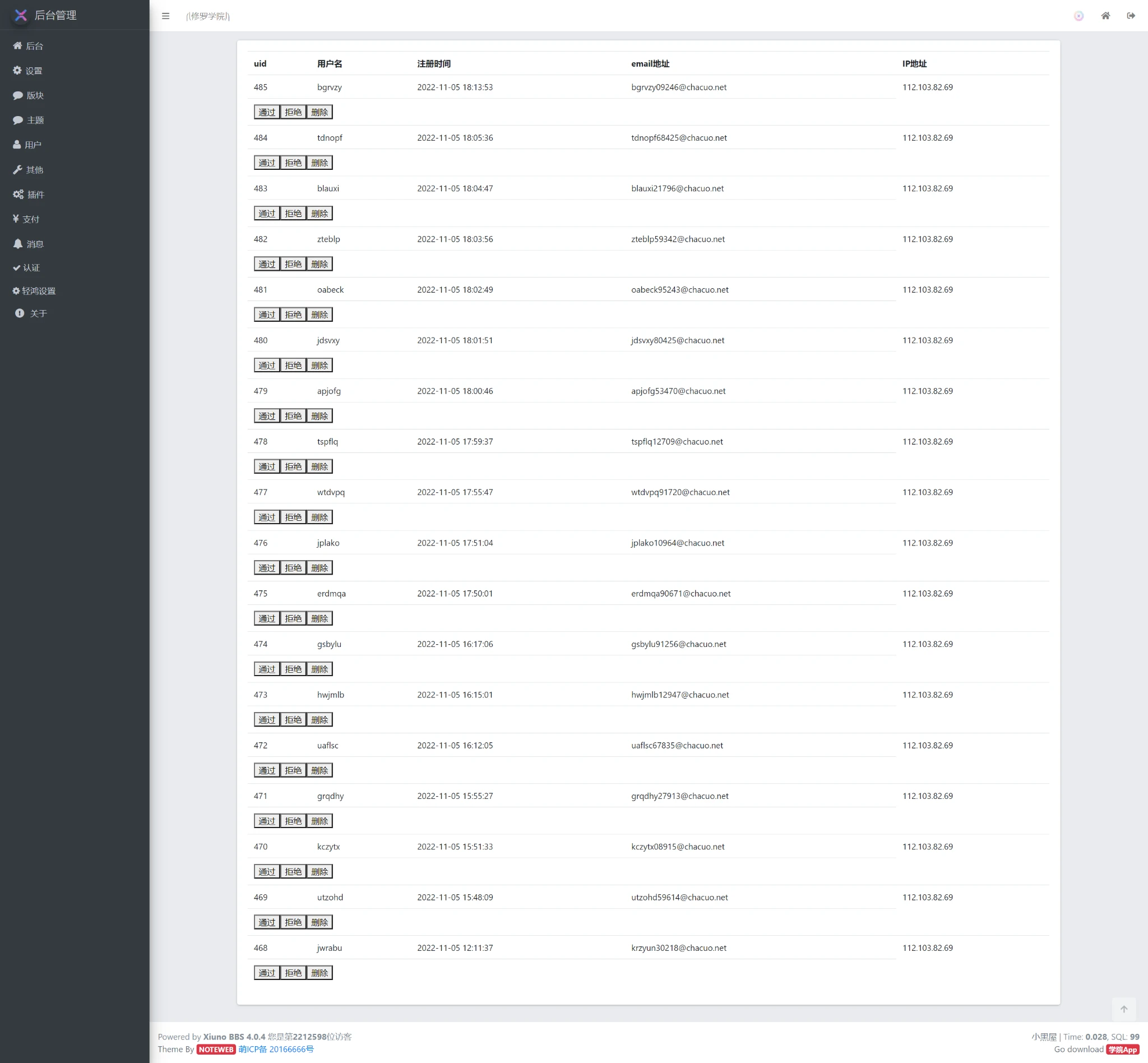Approve user oabeck with 通过 button
The height and width of the screenshot is (1063, 1148).
(267, 315)
